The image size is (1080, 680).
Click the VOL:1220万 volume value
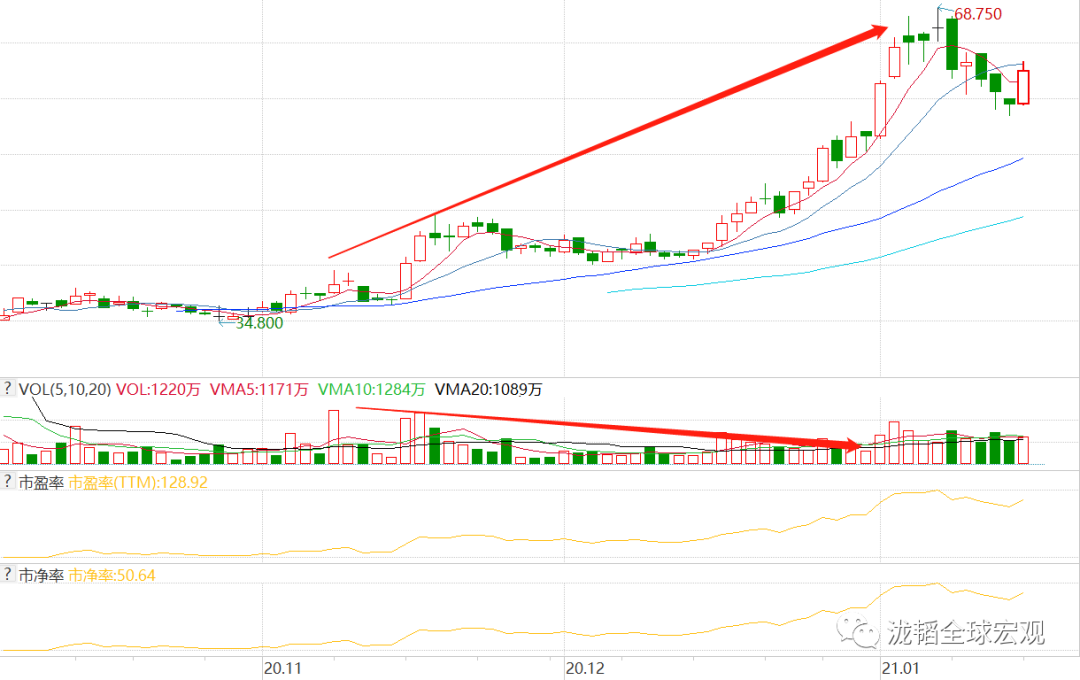[158, 389]
